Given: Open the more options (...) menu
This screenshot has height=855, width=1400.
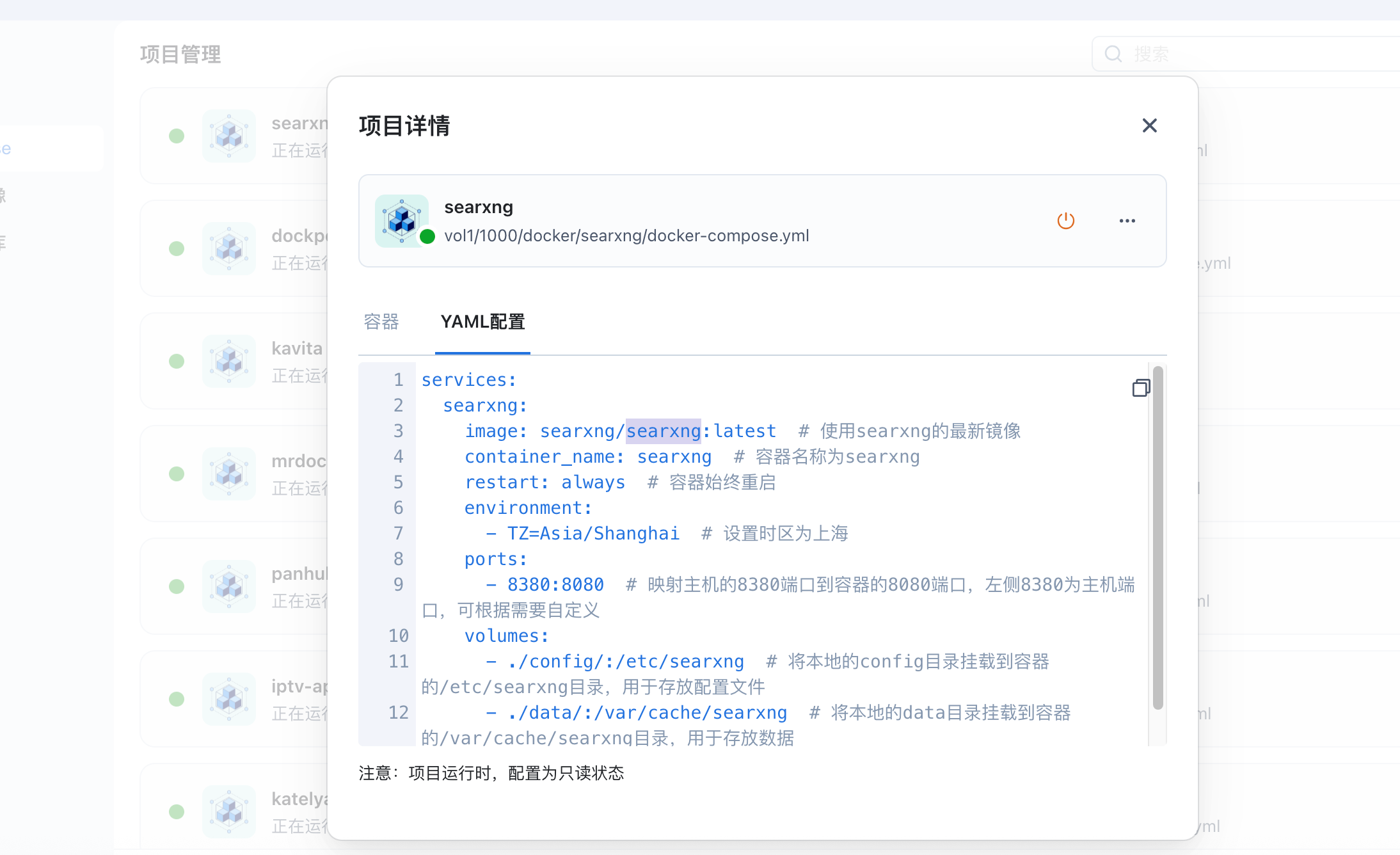Looking at the screenshot, I should (x=1127, y=220).
